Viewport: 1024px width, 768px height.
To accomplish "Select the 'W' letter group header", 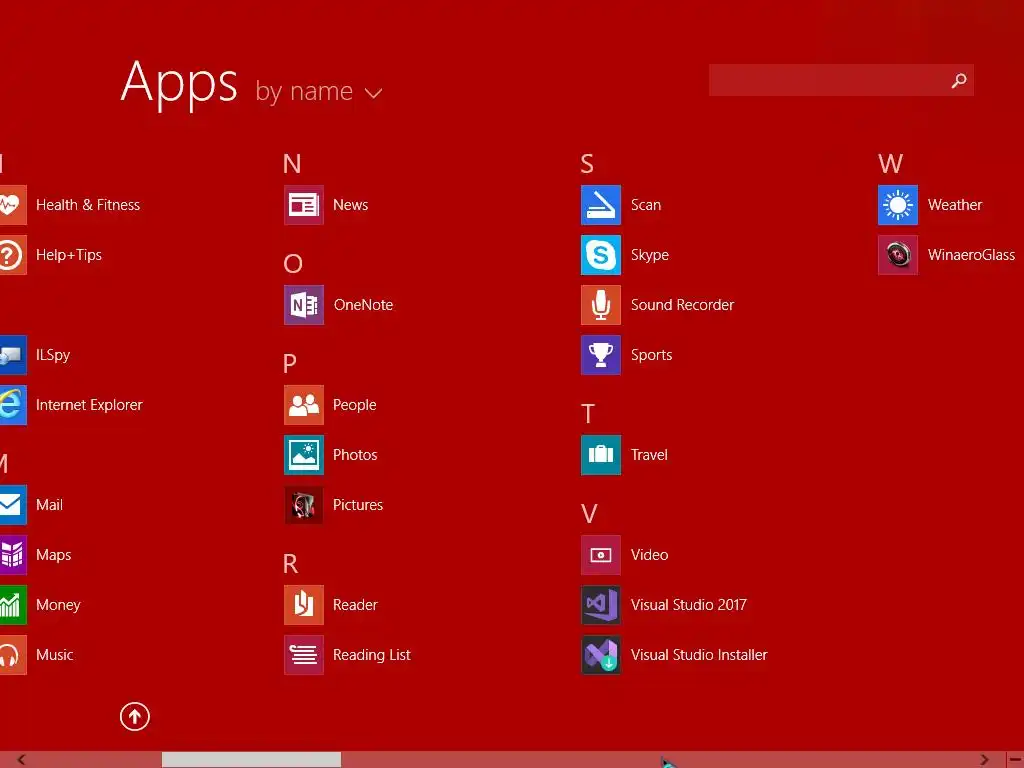I will pyautogui.click(x=891, y=164).
